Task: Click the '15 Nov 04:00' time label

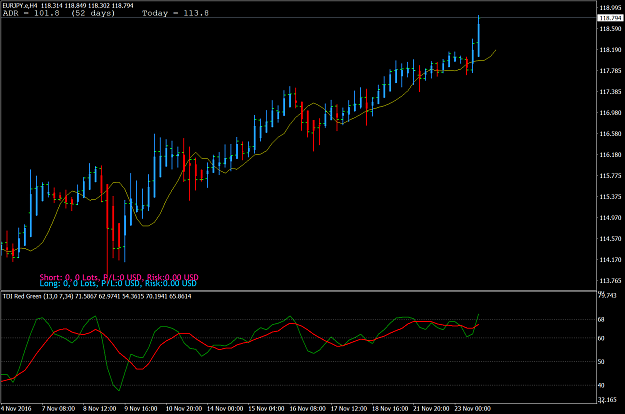Action: [266, 409]
